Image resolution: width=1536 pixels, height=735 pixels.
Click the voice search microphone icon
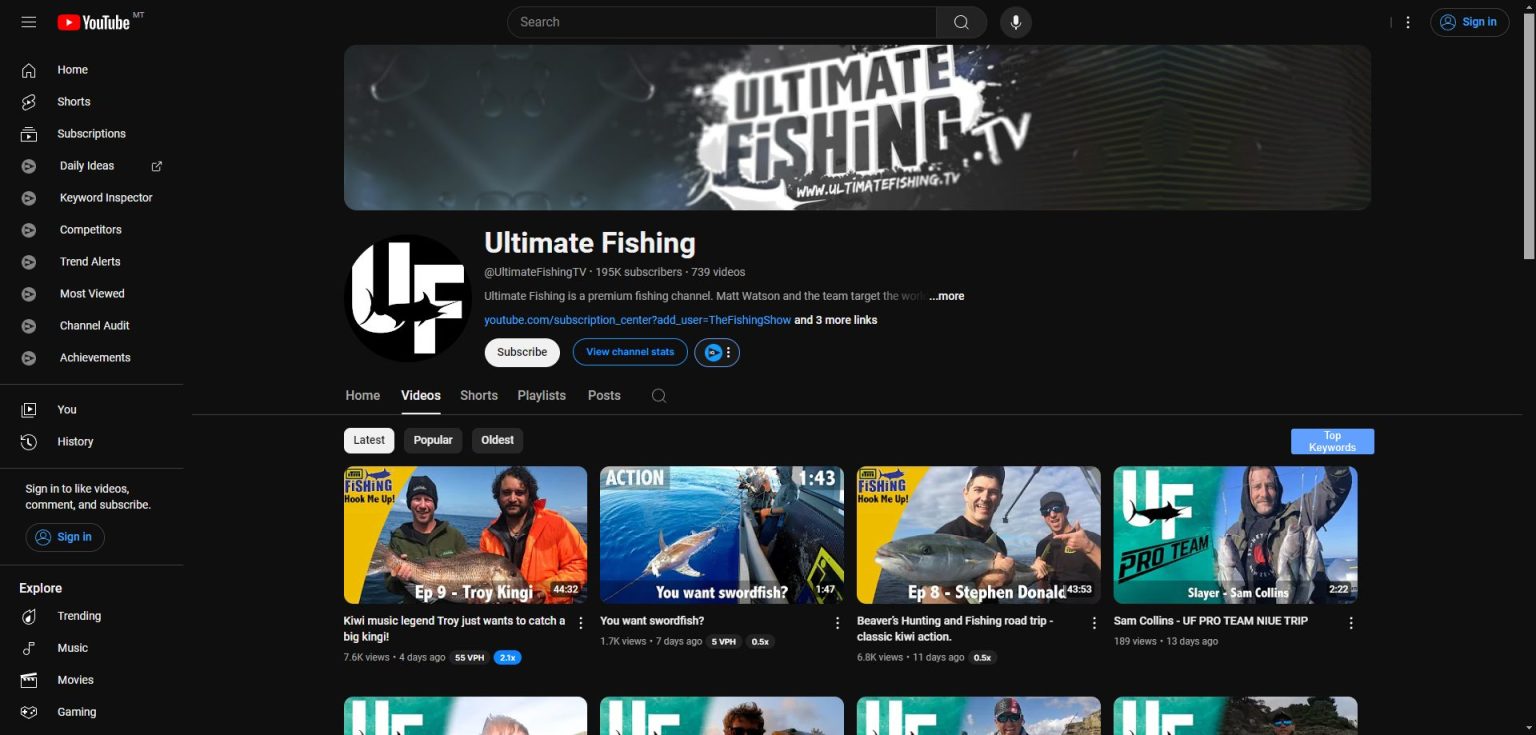1015,21
